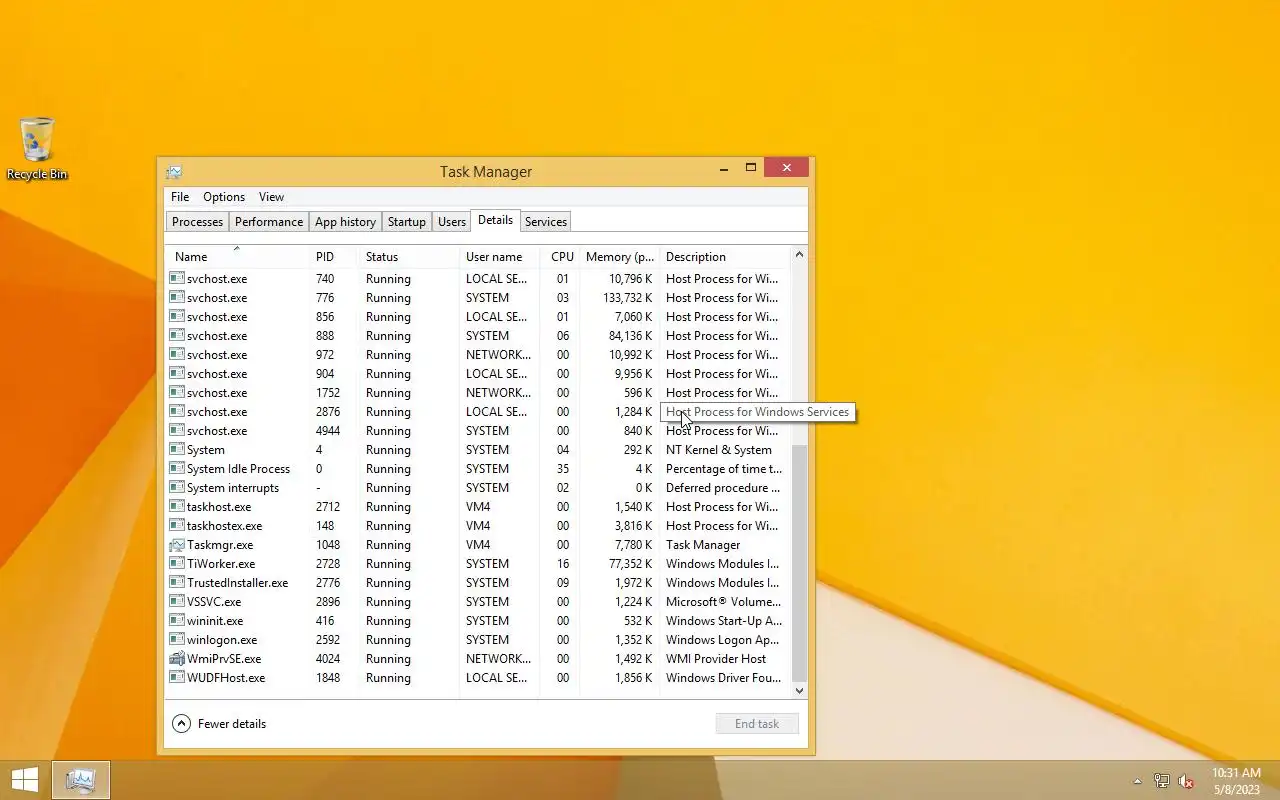
Task: Sort by the CPU column header
Action: [x=560, y=257]
